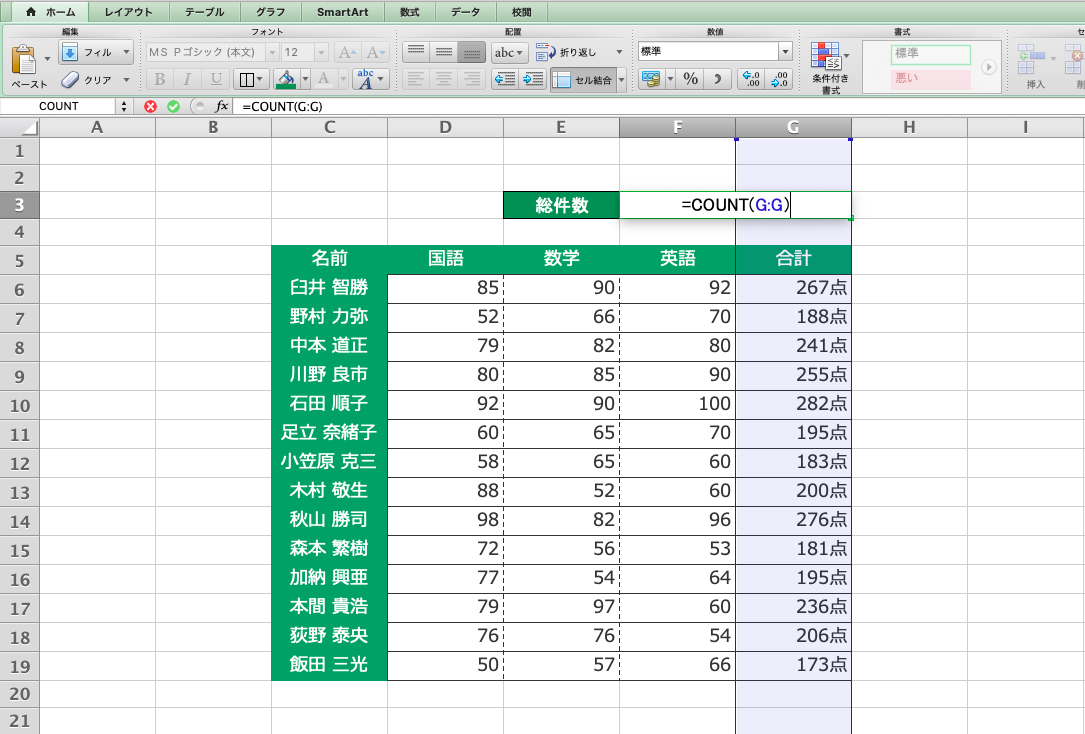Click the name box stepper arrows

(124, 107)
